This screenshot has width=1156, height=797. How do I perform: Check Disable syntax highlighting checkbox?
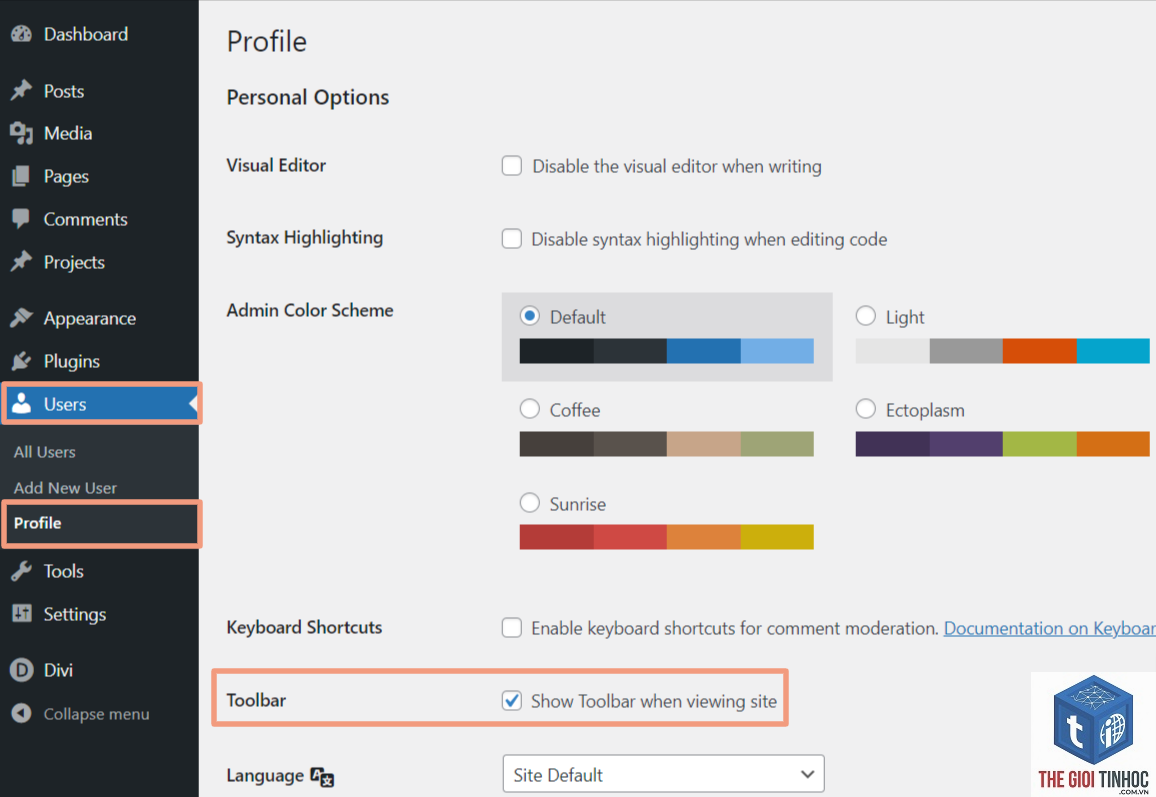512,238
